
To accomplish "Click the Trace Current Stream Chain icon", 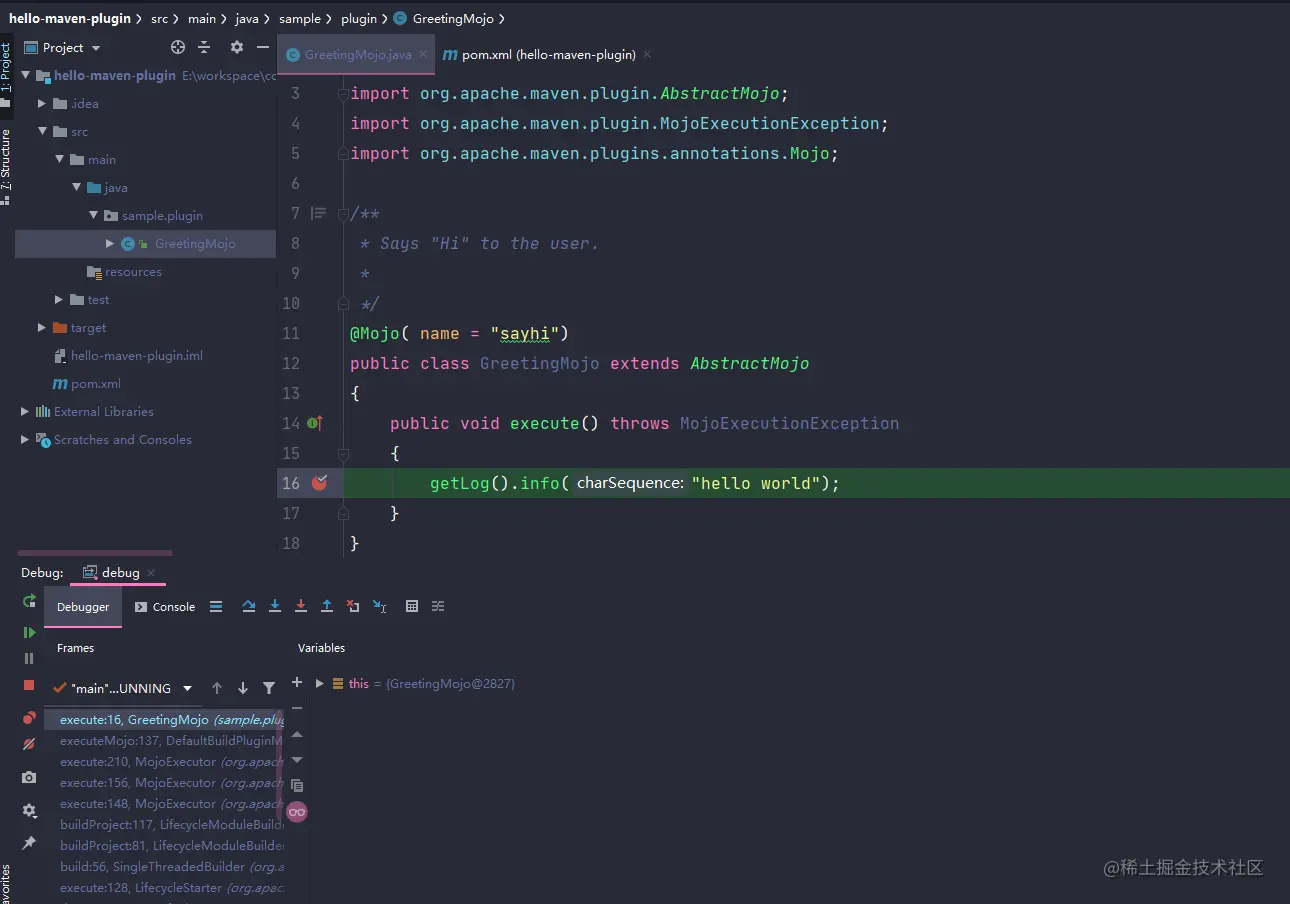I will click(438, 606).
